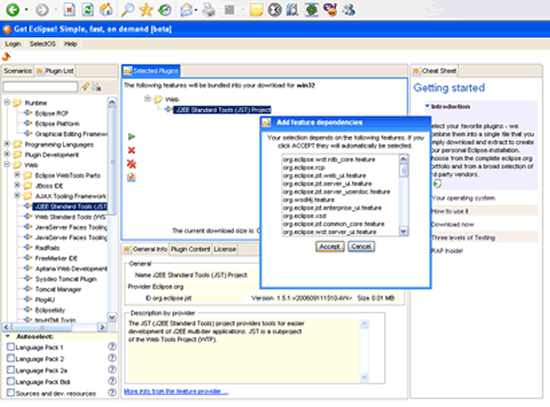Open 'Three levels of Testing' cheat sheet item
Viewport: 550px width, 407px height.
tap(463, 238)
